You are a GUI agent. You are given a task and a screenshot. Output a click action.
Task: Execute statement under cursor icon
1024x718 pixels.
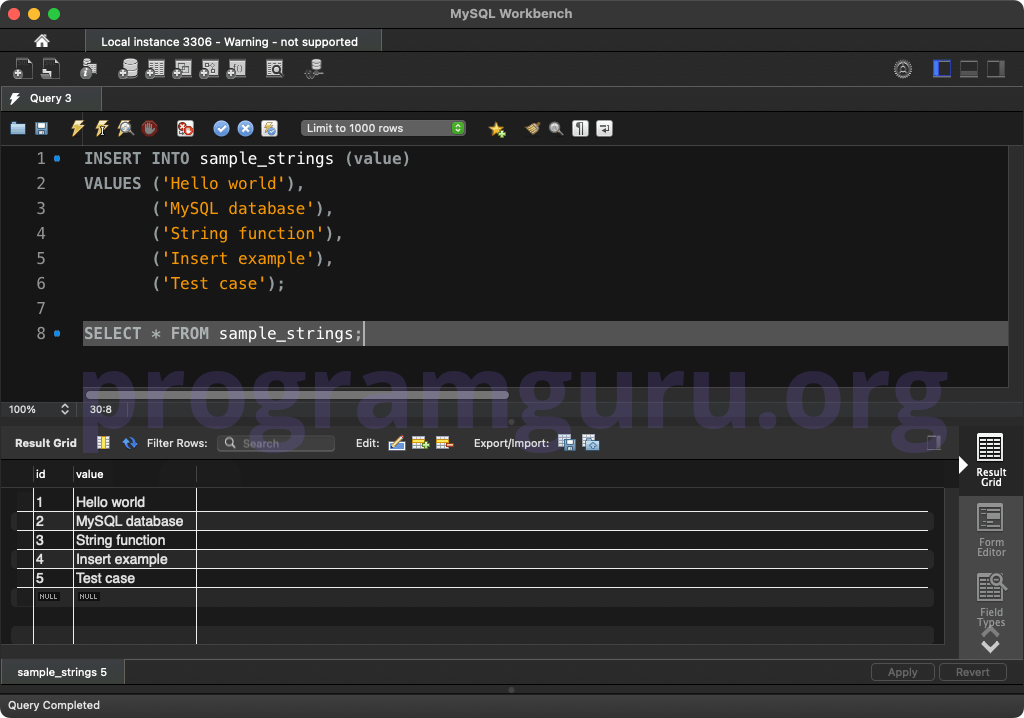[102, 128]
